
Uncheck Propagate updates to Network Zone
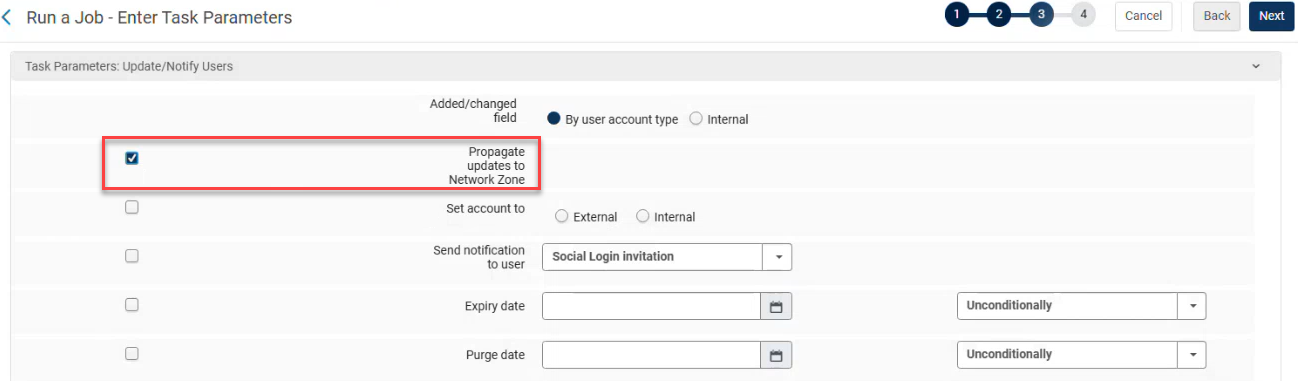point(132,158)
